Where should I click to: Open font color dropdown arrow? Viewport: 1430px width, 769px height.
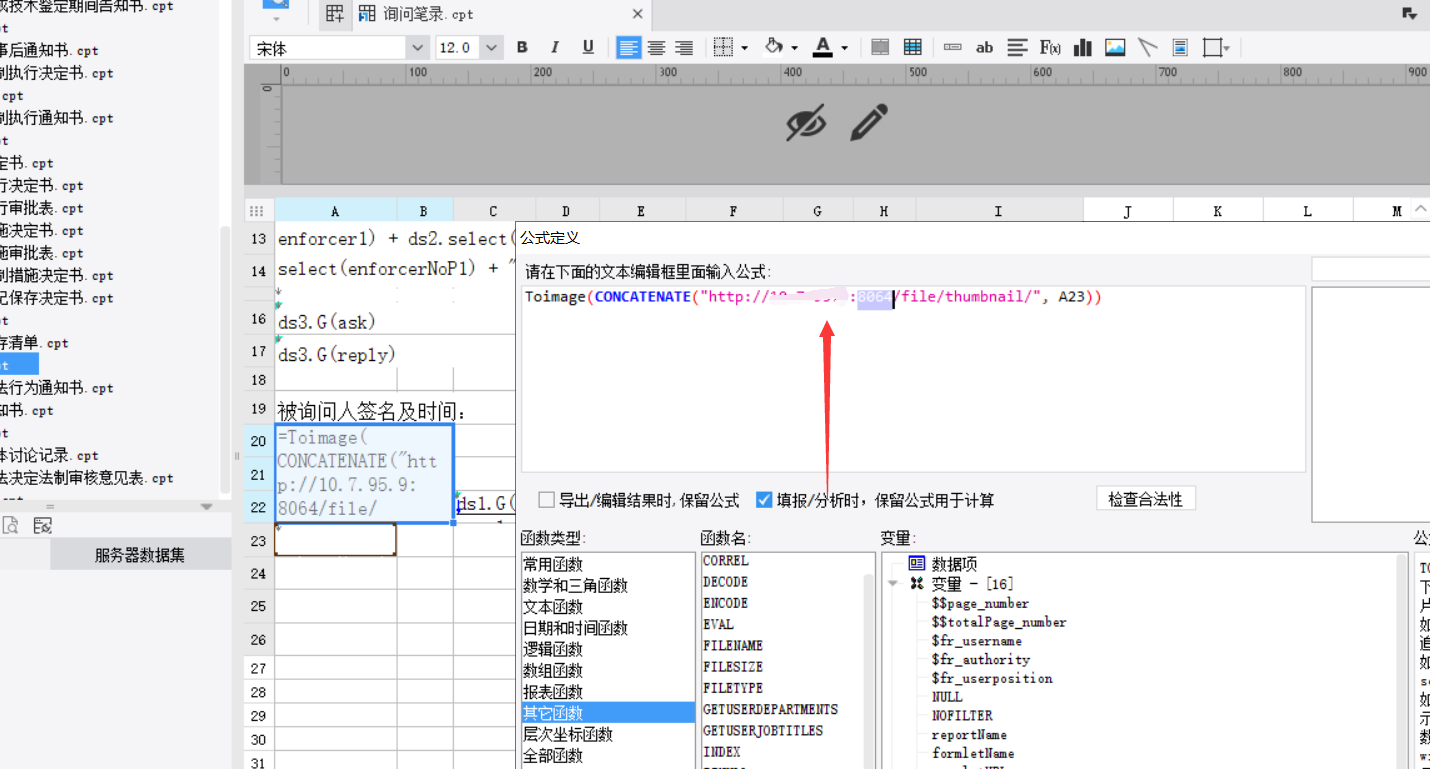(844, 48)
